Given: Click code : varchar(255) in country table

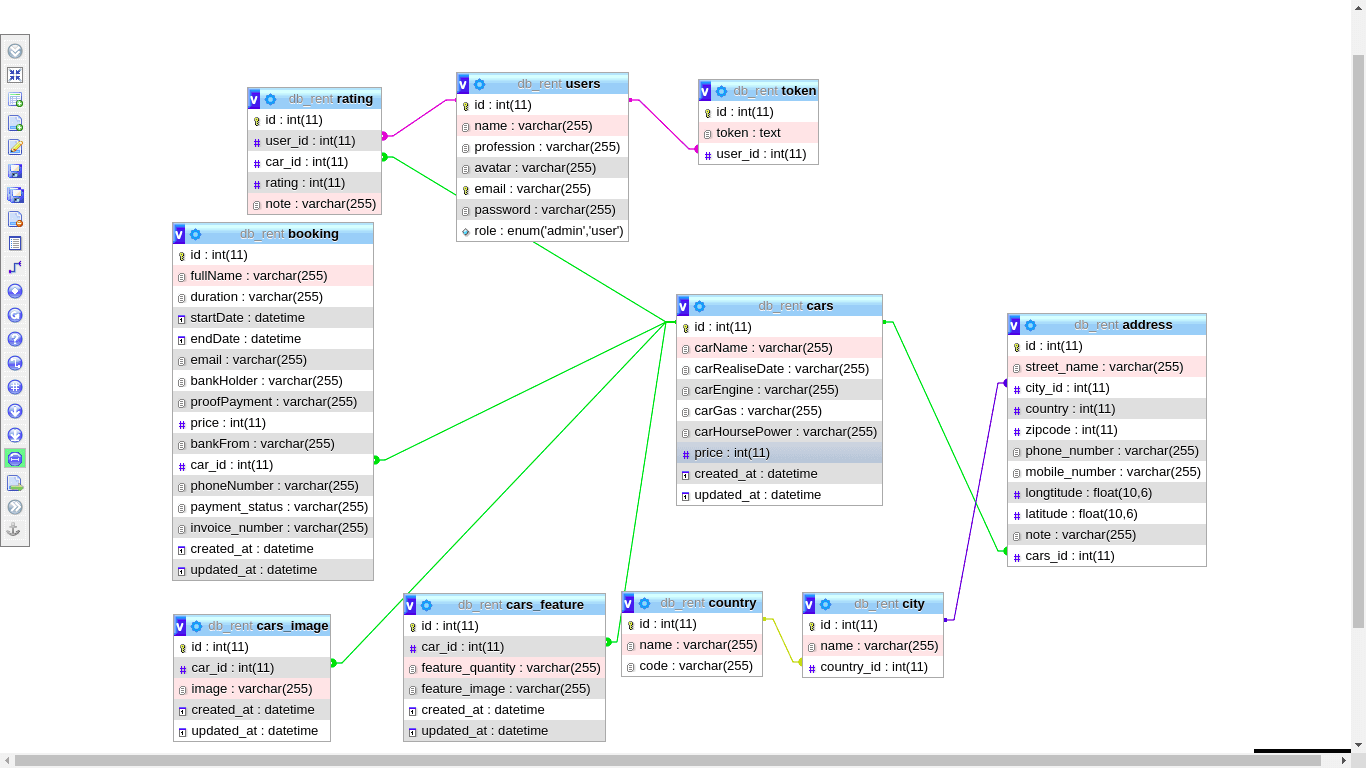Looking at the screenshot, I should pyautogui.click(x=692, y=666).
